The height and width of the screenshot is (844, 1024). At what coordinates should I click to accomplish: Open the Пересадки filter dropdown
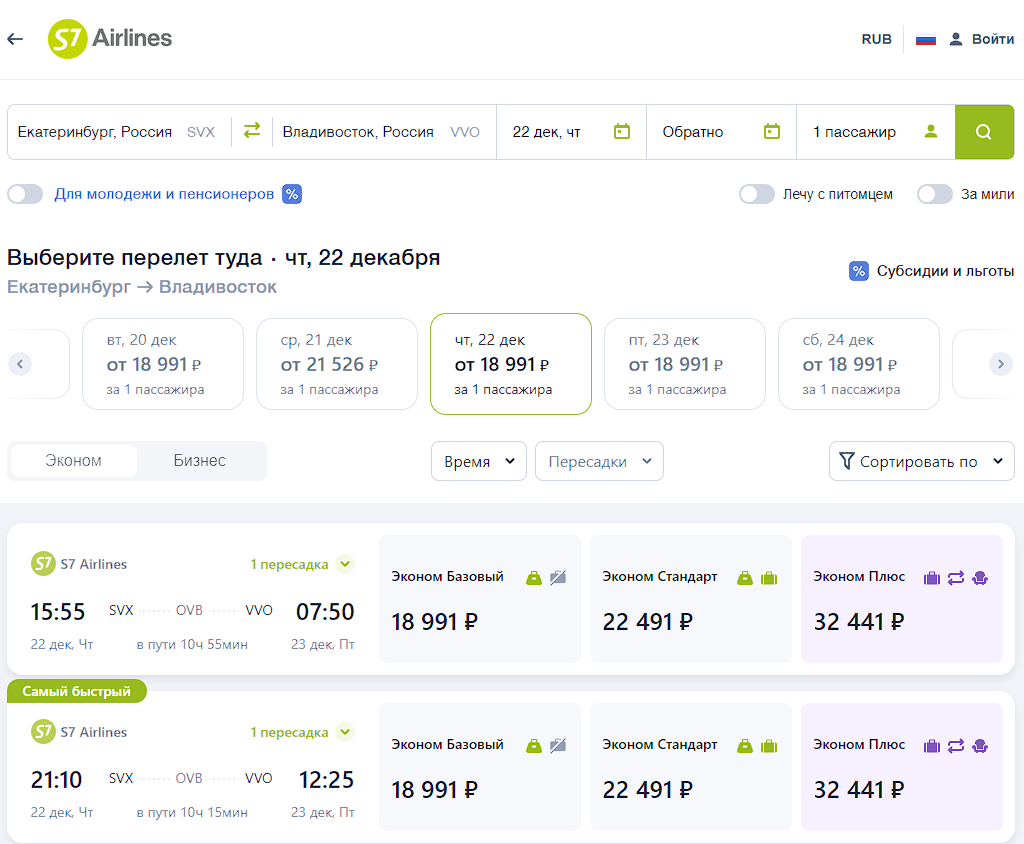tap(599, 461)
